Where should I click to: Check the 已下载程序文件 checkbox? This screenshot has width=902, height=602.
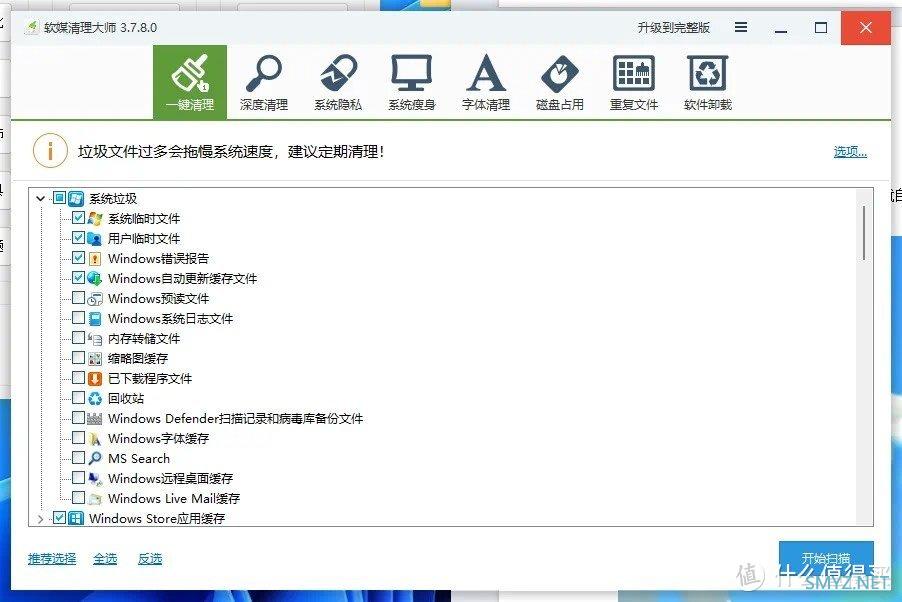(x=78, y=378)
